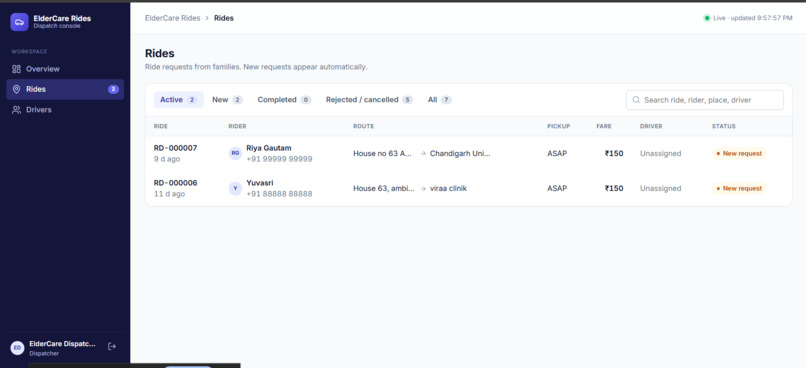Click the Overview grid icon

(x=16, y=69)
